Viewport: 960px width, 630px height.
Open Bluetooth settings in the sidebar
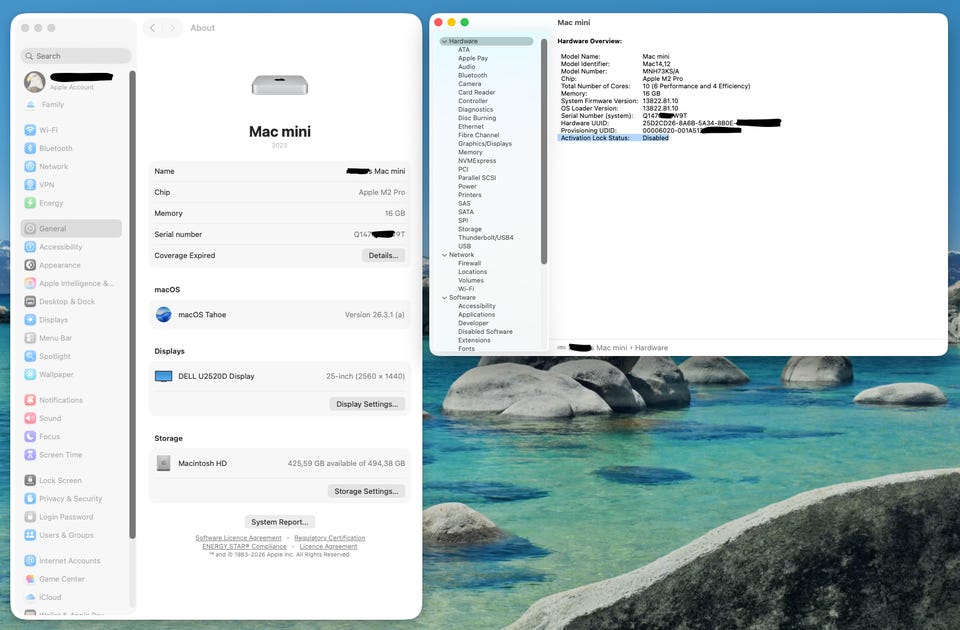pyautogui.click(x=55, y=148)
